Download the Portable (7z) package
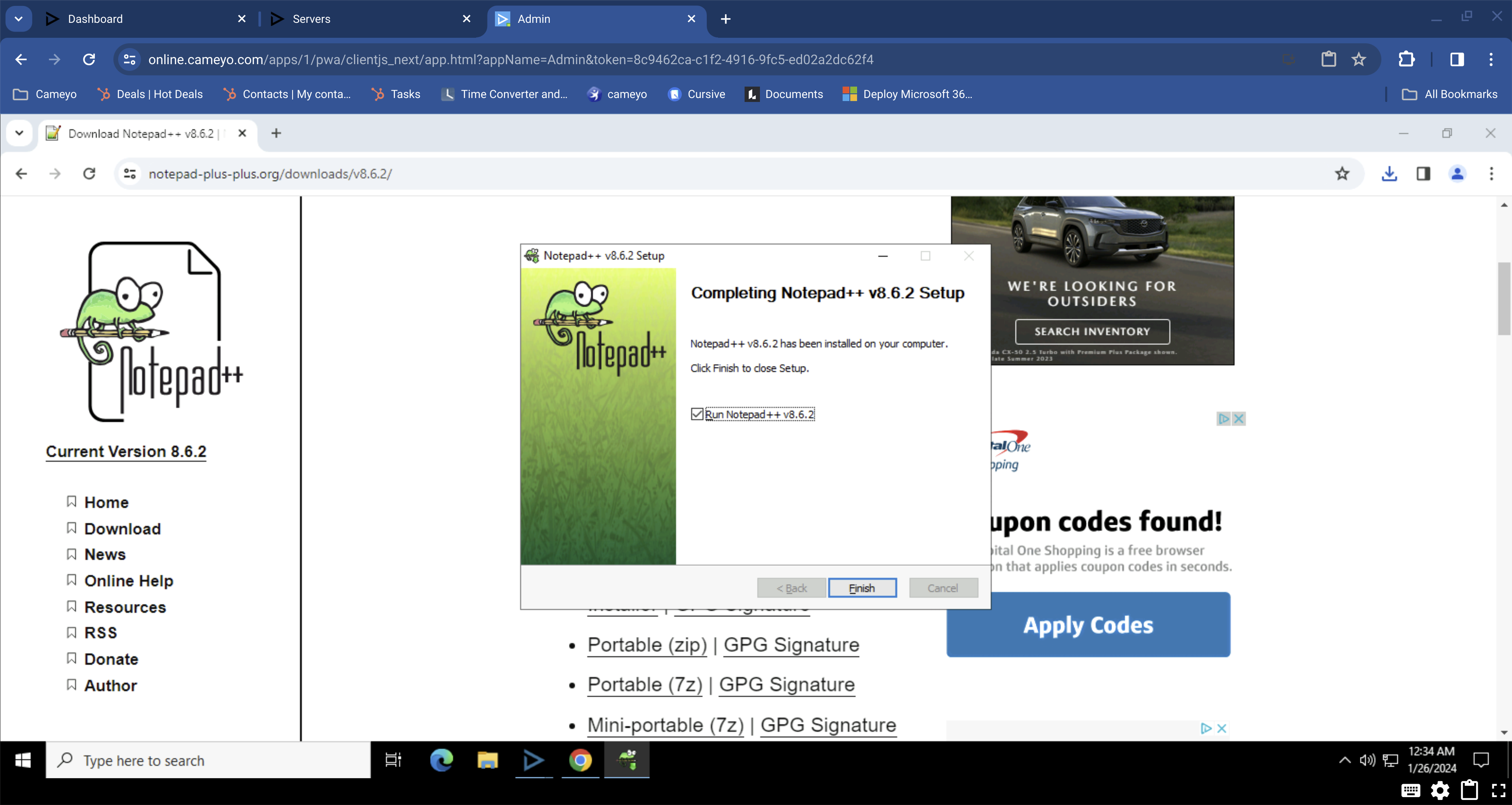The width and height of the screenshot is (1512, 805). click(x=645, y=685)
